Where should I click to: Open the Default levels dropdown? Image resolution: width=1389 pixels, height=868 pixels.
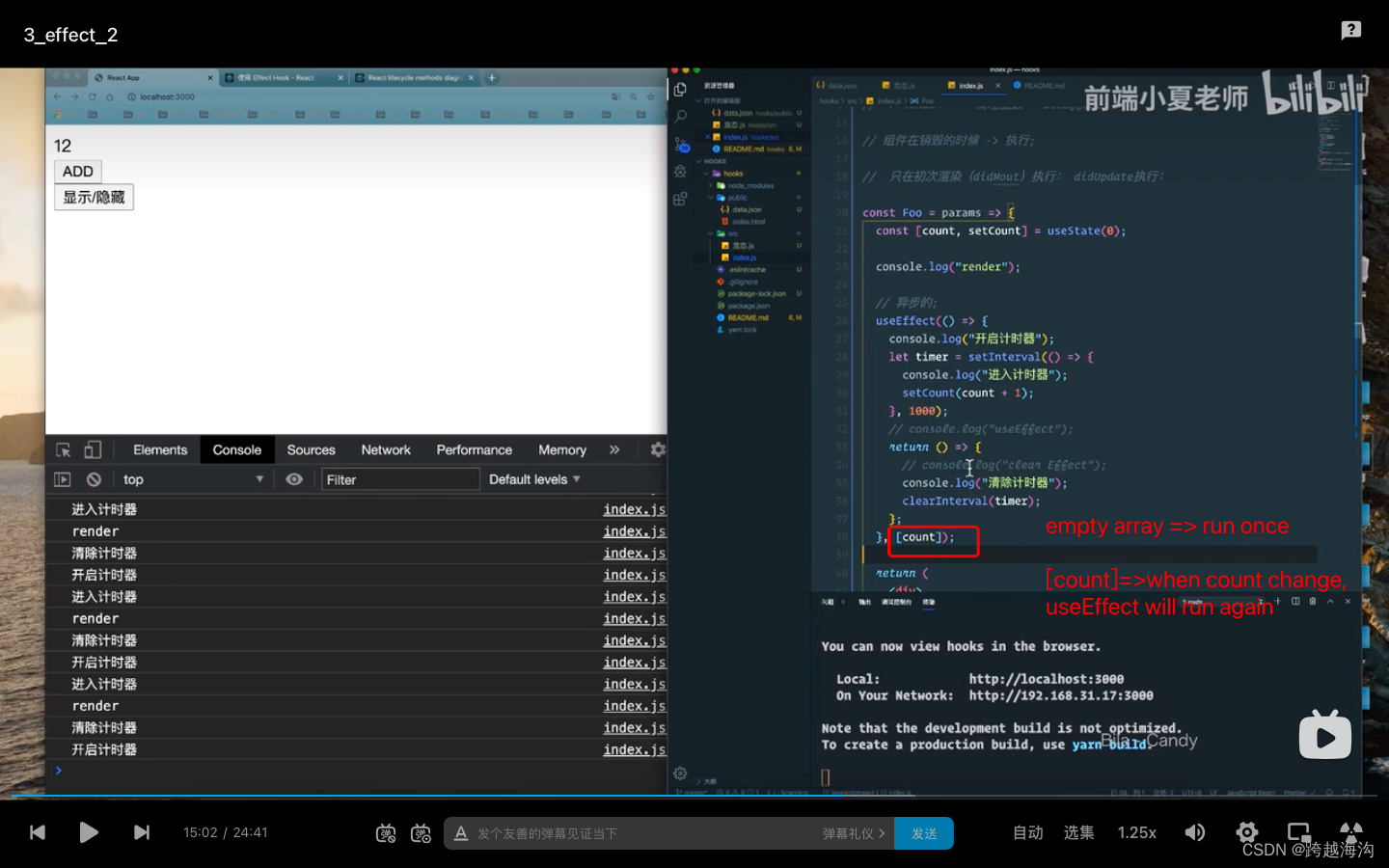[534, 479]
